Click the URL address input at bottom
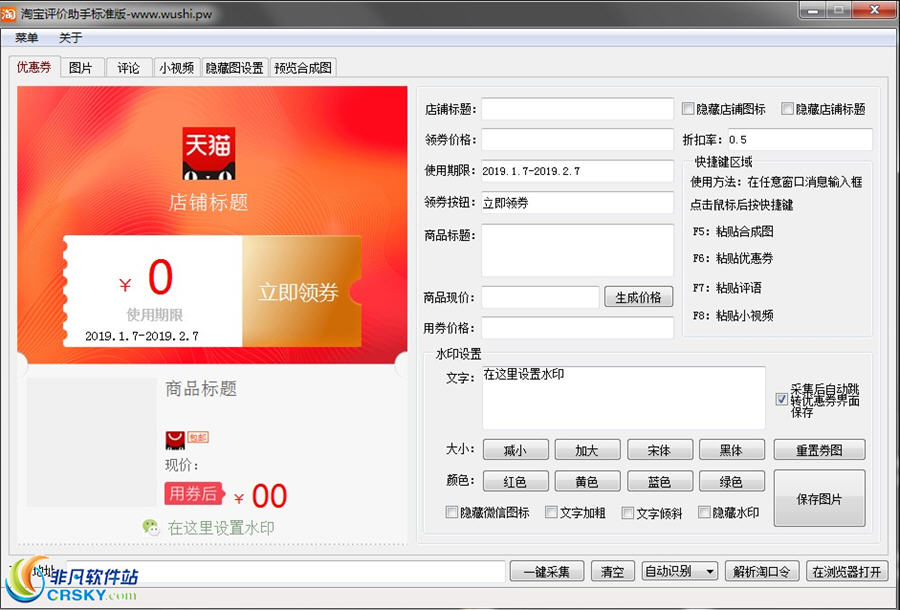900x610 pixels. [285, 572]
